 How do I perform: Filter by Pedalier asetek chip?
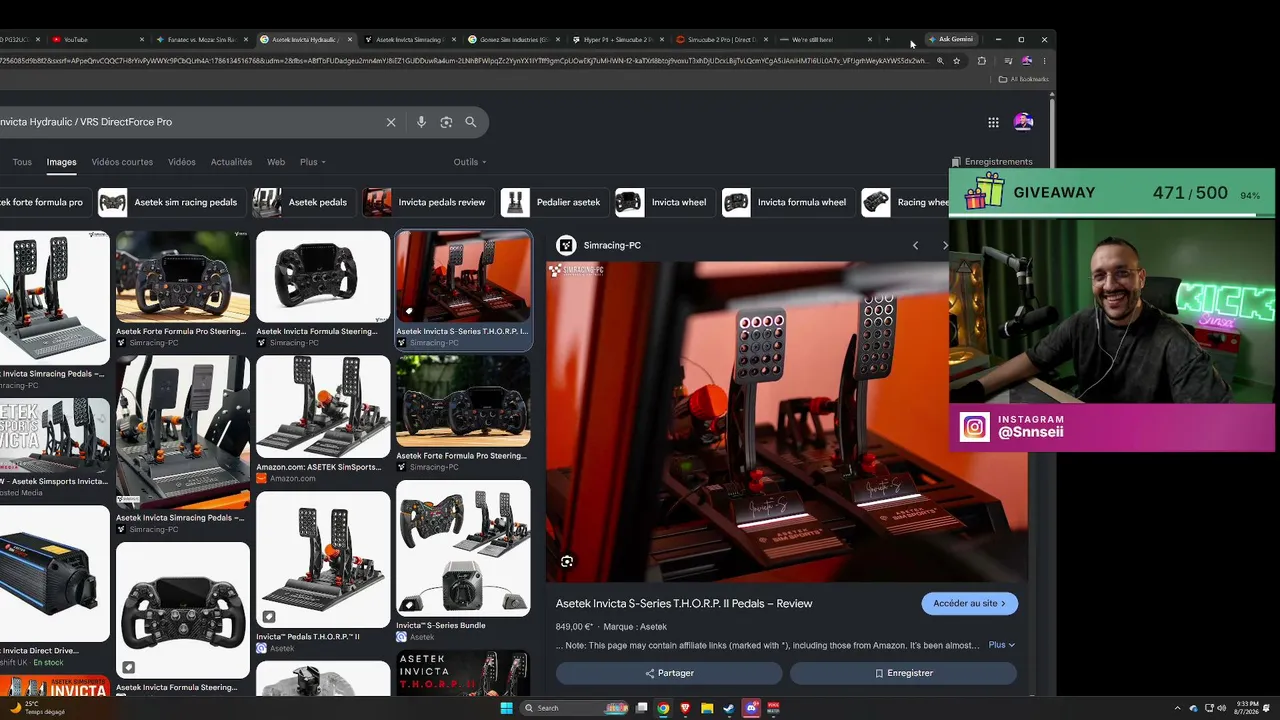coord(554,202)
